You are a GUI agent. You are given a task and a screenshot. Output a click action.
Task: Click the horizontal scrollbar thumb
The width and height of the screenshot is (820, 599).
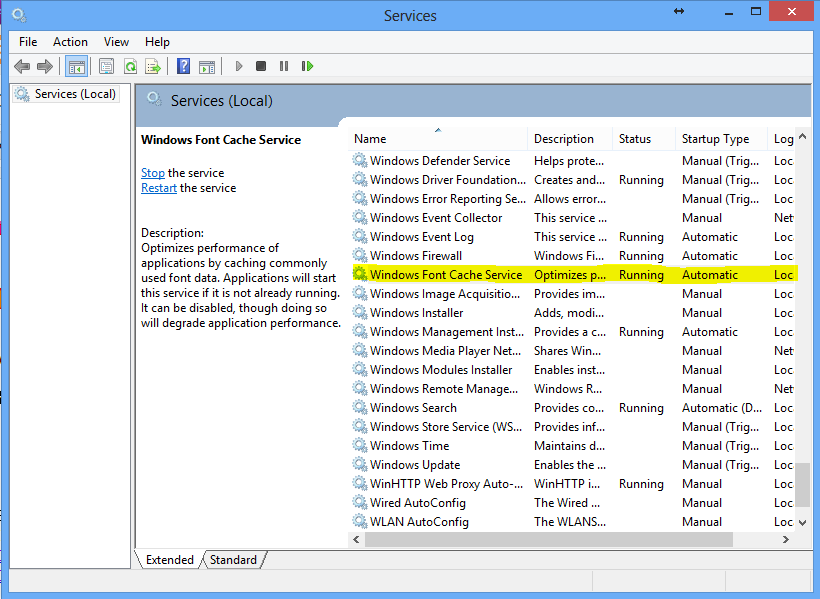pos(549,539)
